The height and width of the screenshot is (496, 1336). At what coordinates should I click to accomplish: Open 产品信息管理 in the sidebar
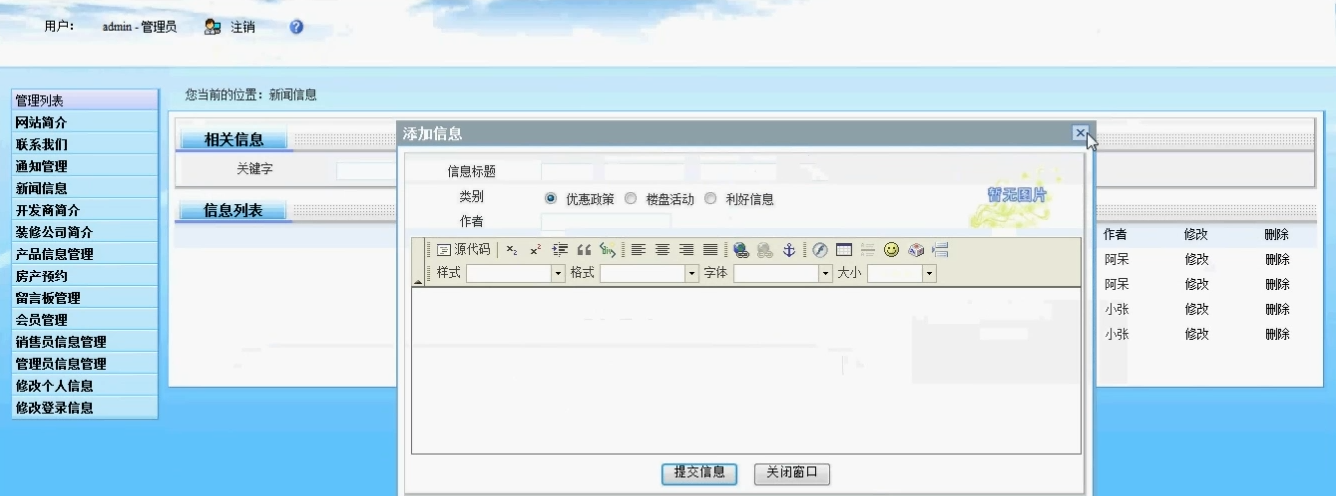[x=85, y=254]
